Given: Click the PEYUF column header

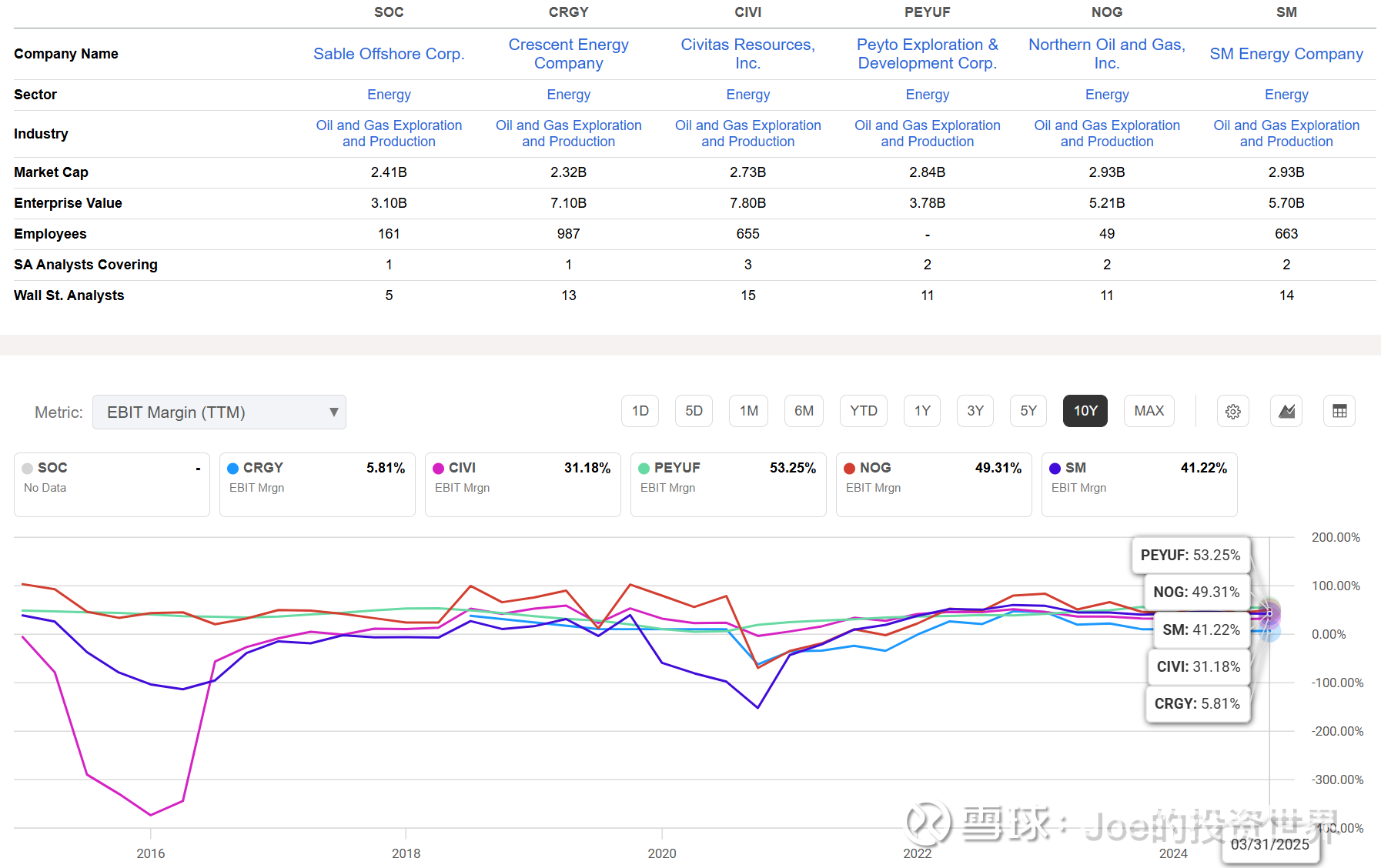Looking at the screenshot, I should pos(928,12).
